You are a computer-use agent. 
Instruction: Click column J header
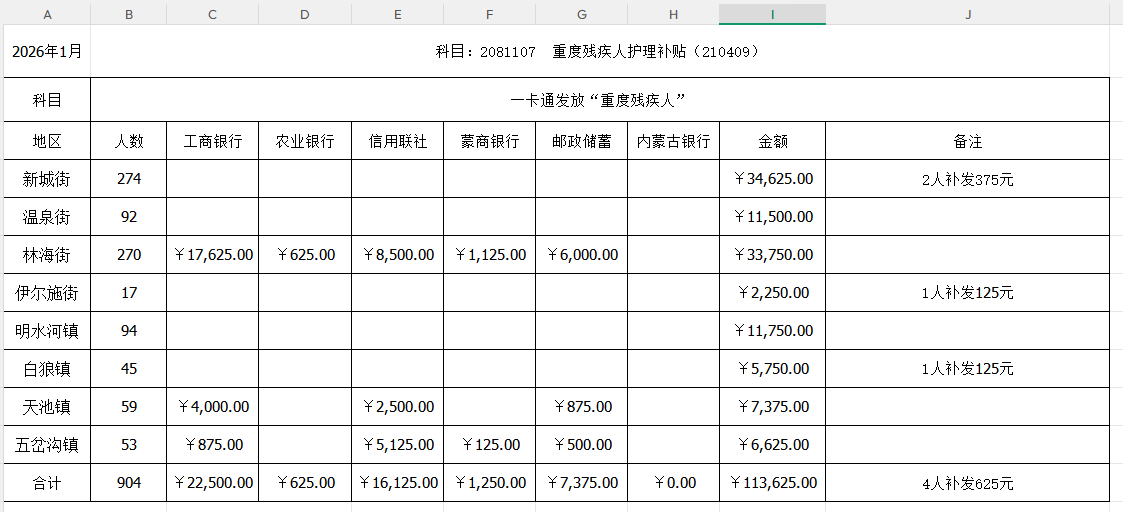tap(968, 14)
